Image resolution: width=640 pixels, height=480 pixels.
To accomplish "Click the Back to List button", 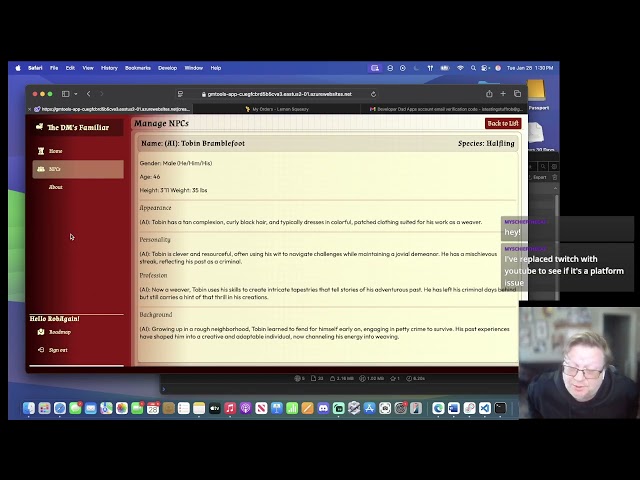I will coord(503,123).
